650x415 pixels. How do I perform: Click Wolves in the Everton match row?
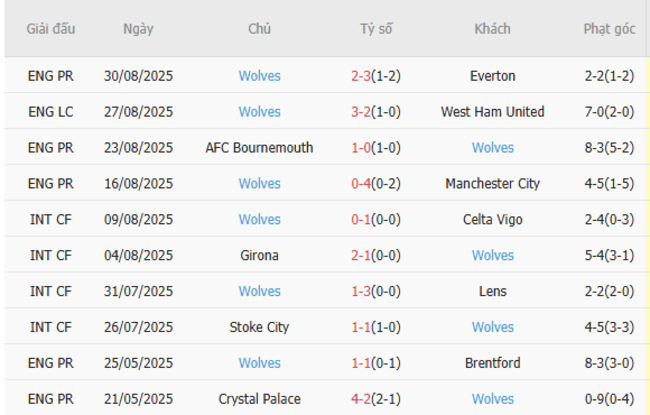coord(259,76)
